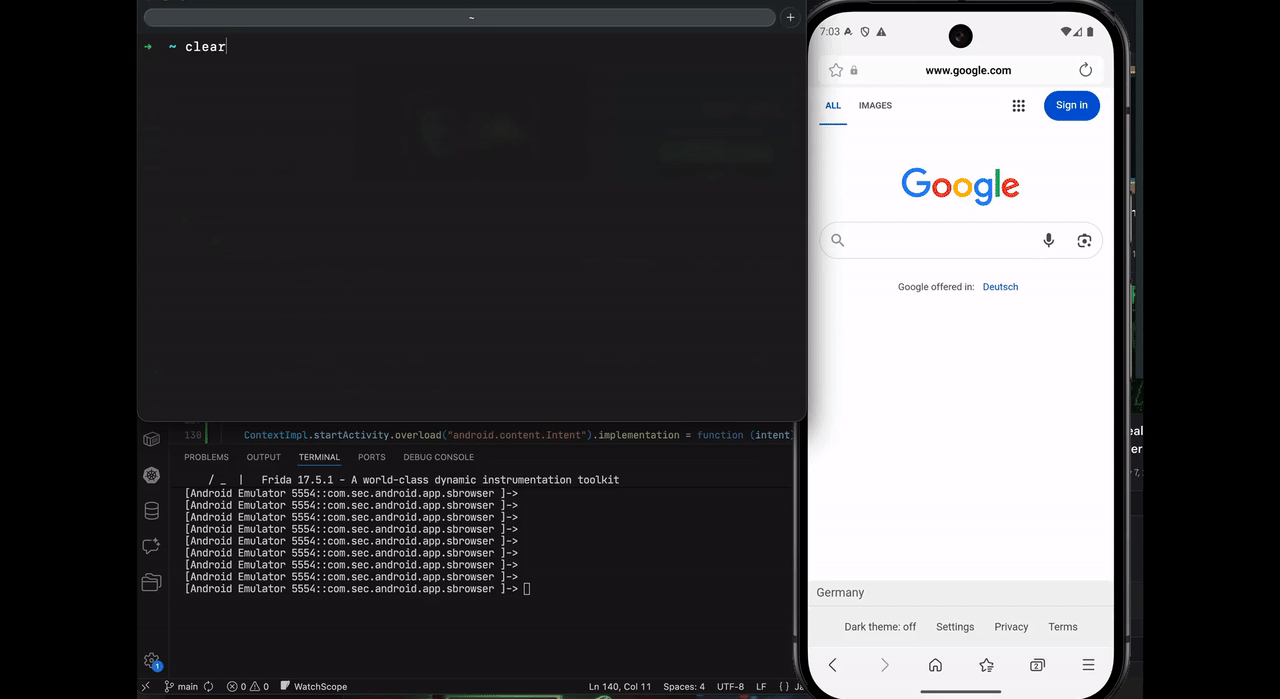Select the TERMINAL panel tab

pos(319,457)
